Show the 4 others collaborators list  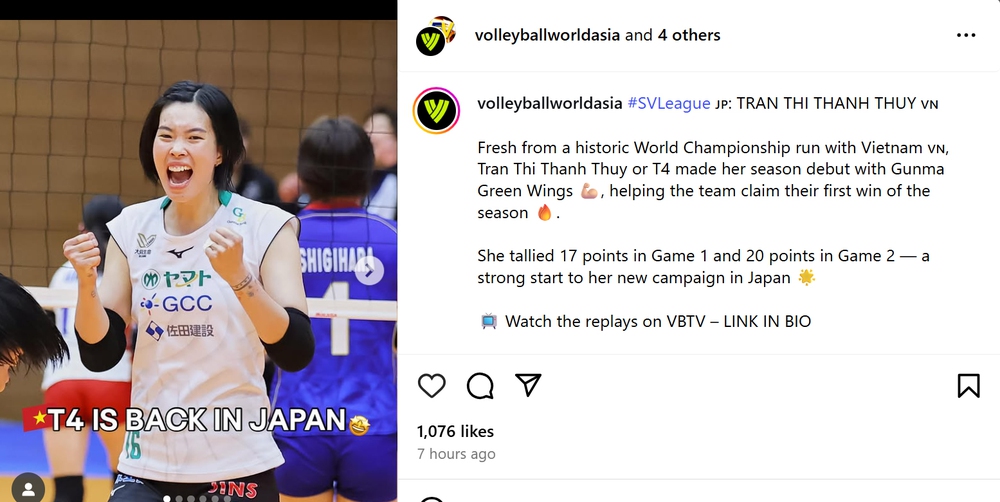click(689, 35)
